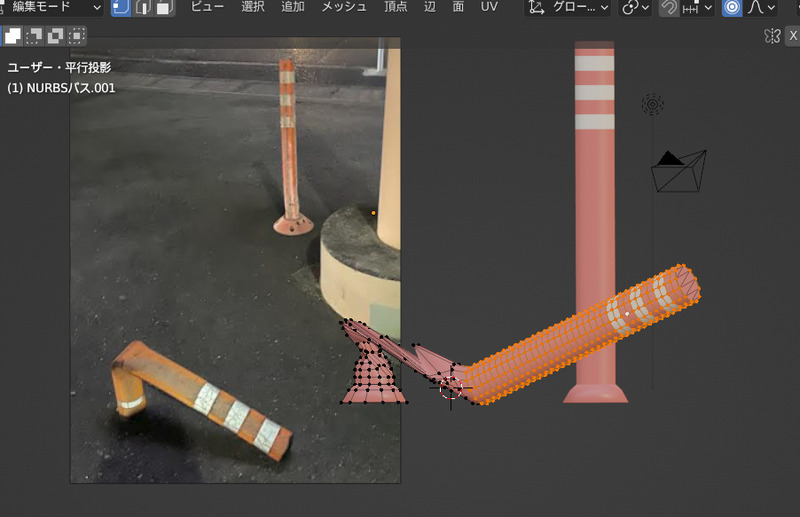Viewport: 800px width, 517px height.
Task: Open the 追加 menu
Action: (x=293, y=7)
